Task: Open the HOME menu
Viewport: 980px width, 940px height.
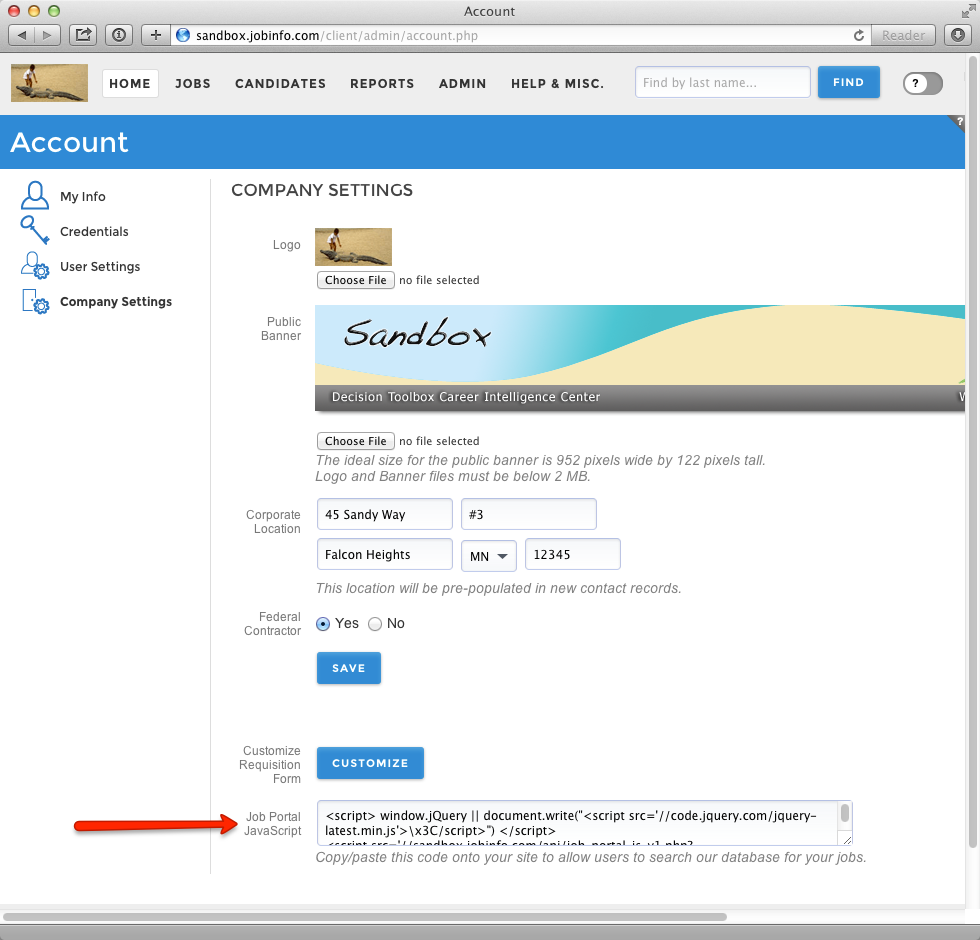Action: (130, 83)
